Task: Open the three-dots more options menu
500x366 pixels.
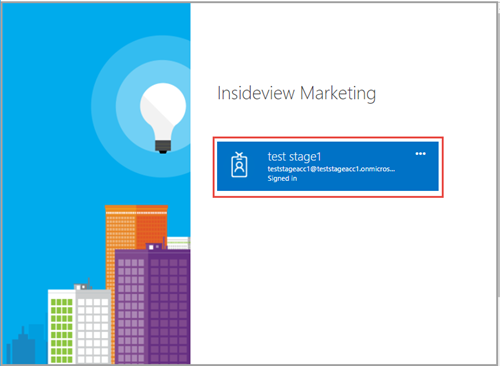Action: (x=420, y=154)
